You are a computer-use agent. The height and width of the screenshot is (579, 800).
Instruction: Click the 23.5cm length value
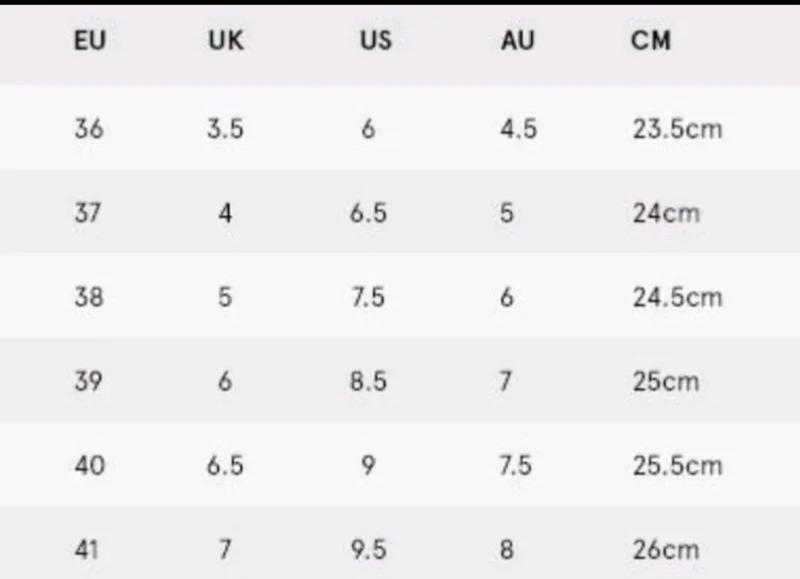click(678, 129)
